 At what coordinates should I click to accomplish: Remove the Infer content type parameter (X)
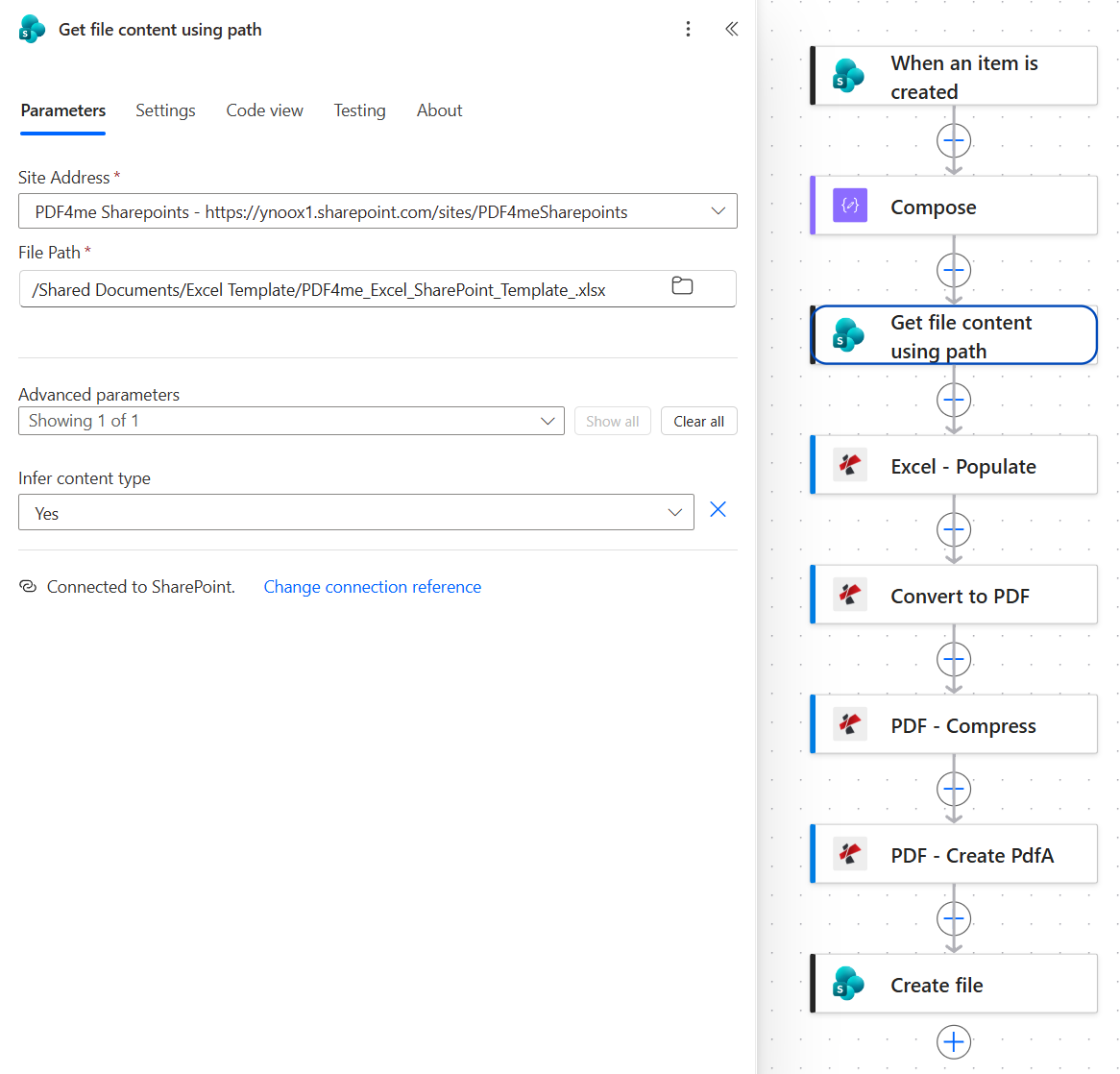(x=718, y=509)
